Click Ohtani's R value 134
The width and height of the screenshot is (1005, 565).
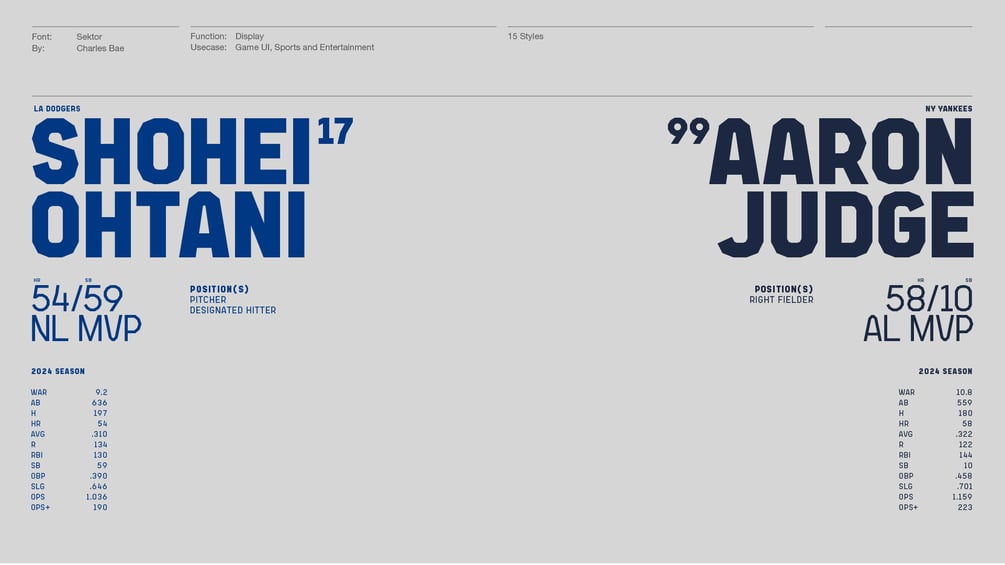(x=100, y=445)
